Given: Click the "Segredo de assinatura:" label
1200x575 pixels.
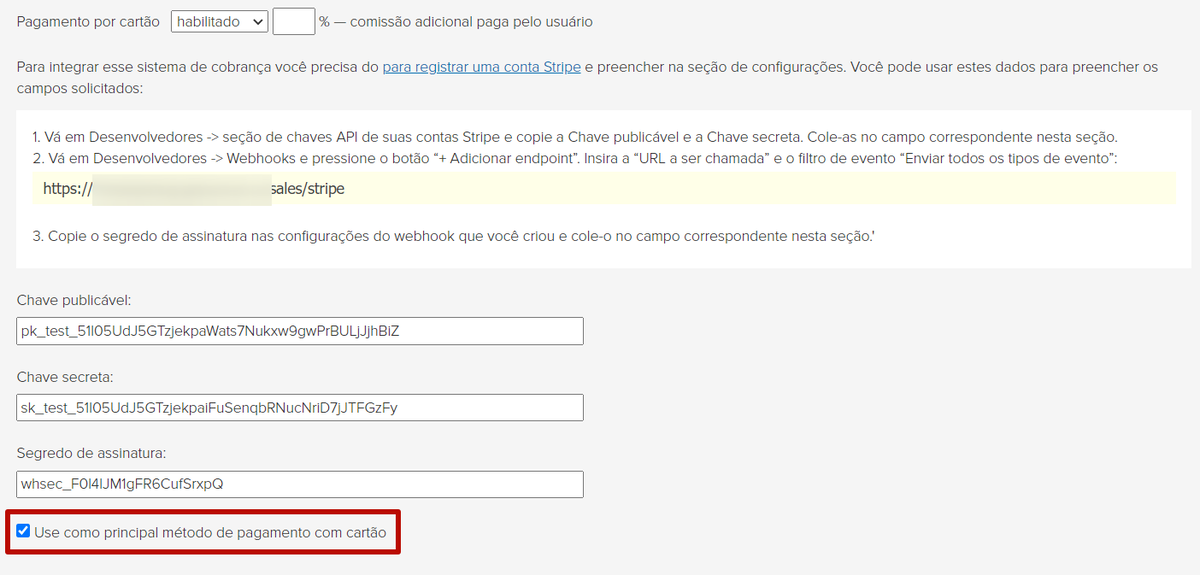Looking at the screenshot, I should click(x=91, y=453).
